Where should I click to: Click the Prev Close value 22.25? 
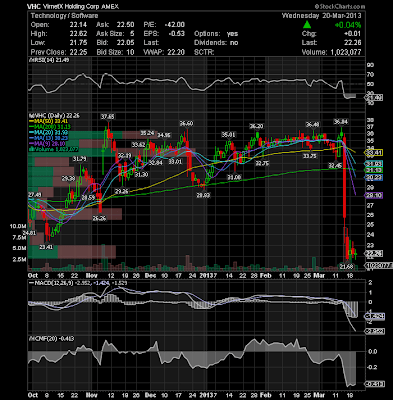(78, 52)
